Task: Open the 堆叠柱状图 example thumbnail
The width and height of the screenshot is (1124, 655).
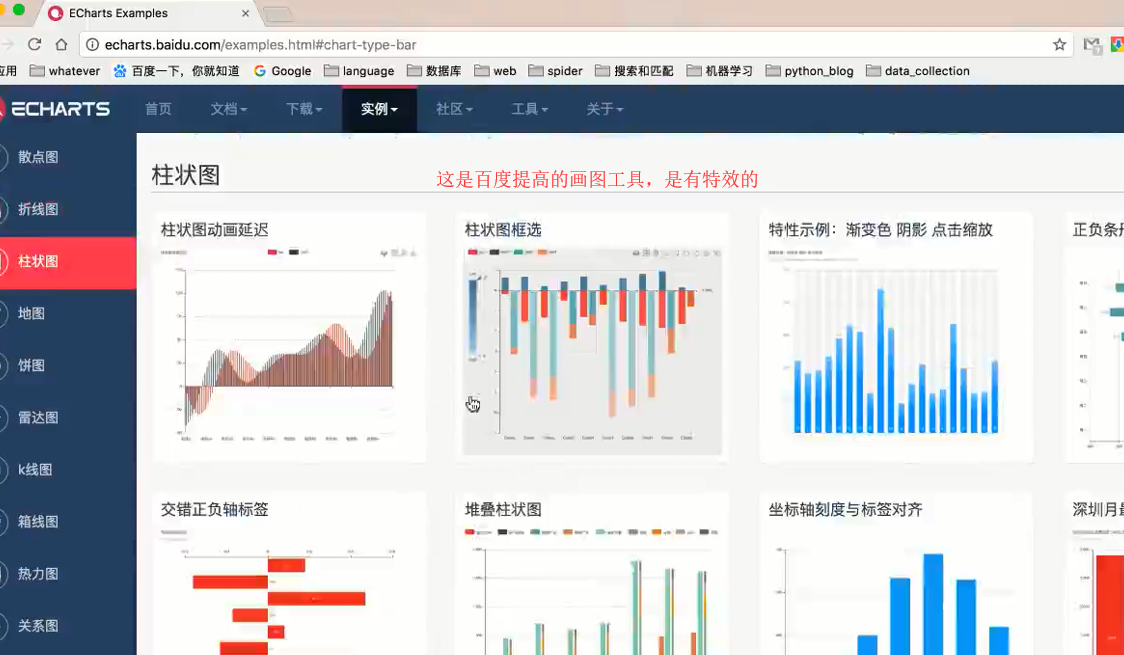Action: [x=592, y=591]
